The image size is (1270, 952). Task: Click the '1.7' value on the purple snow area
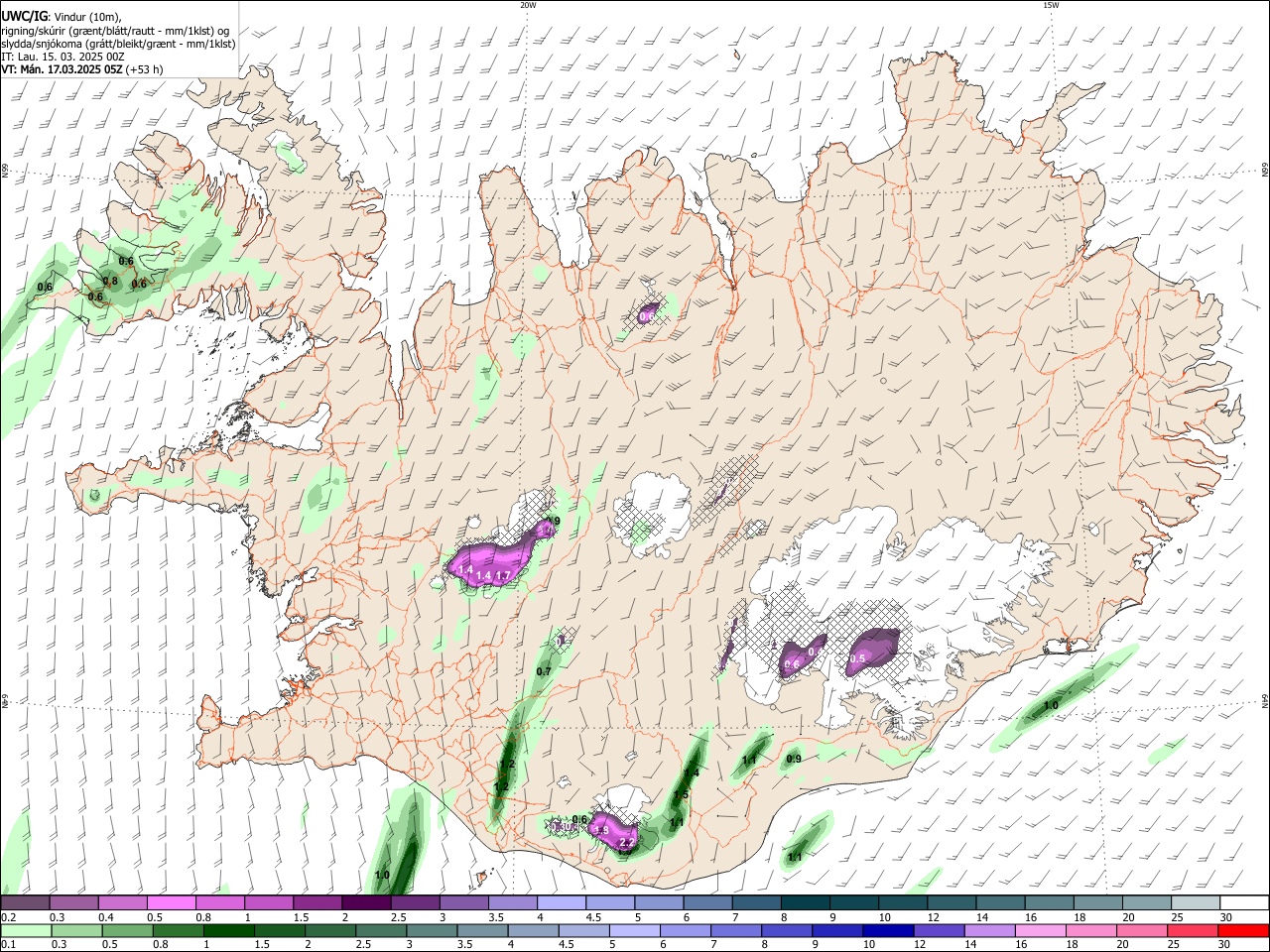[503, 576]
